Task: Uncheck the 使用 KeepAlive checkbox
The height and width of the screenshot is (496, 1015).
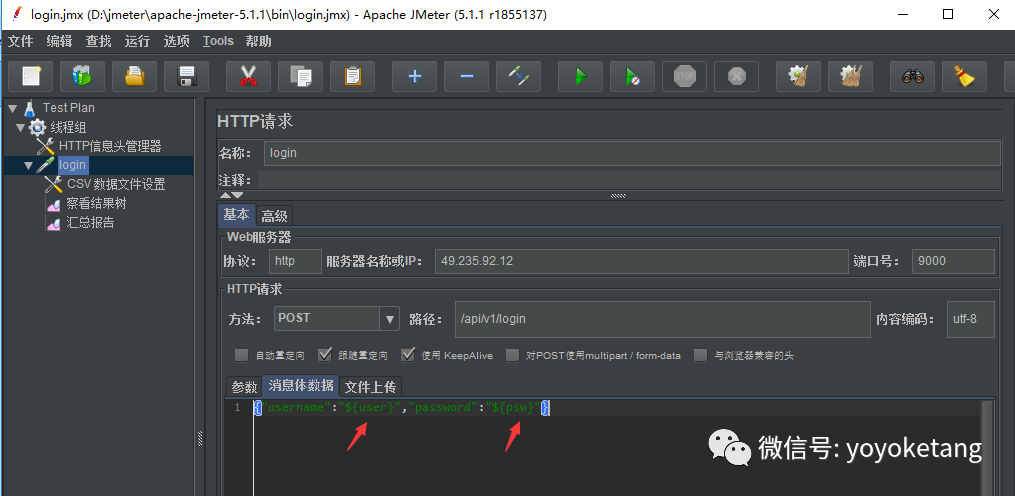Action: [407, 355]
